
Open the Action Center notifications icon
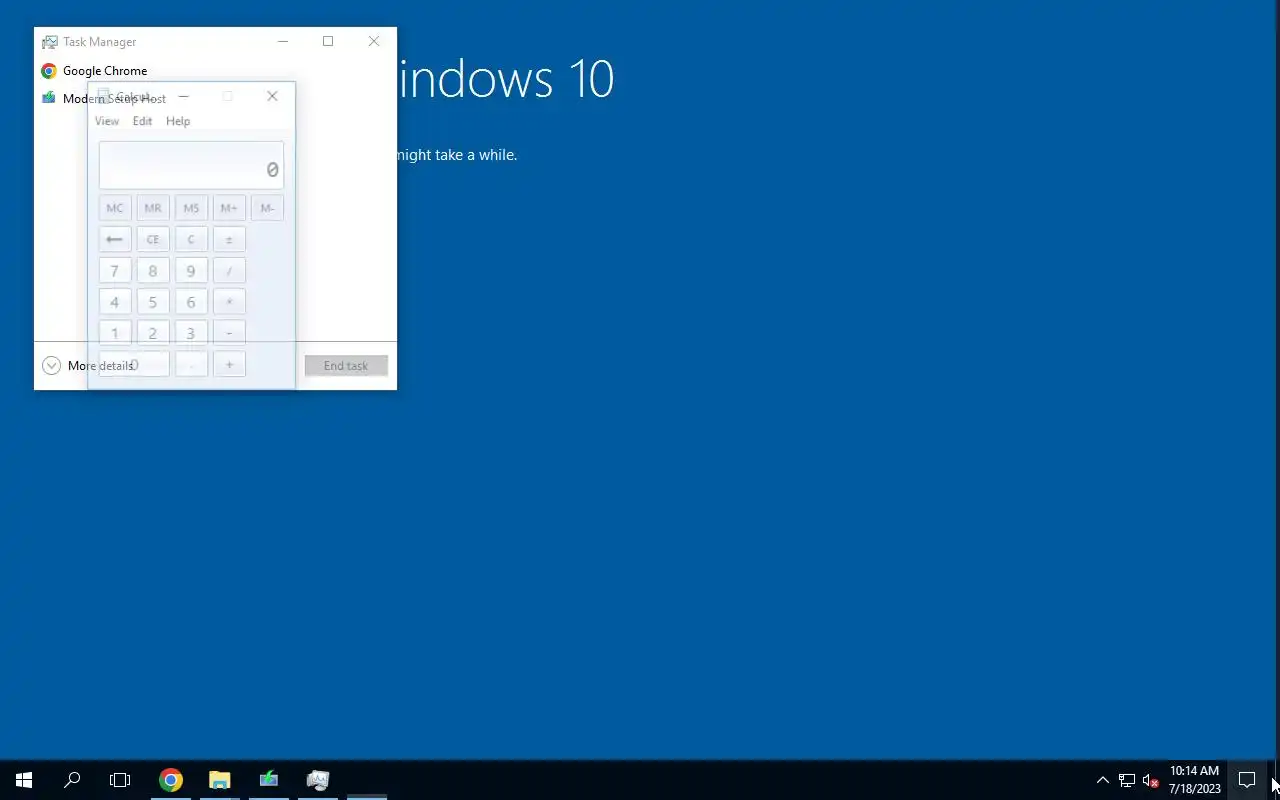point(1247,780)
